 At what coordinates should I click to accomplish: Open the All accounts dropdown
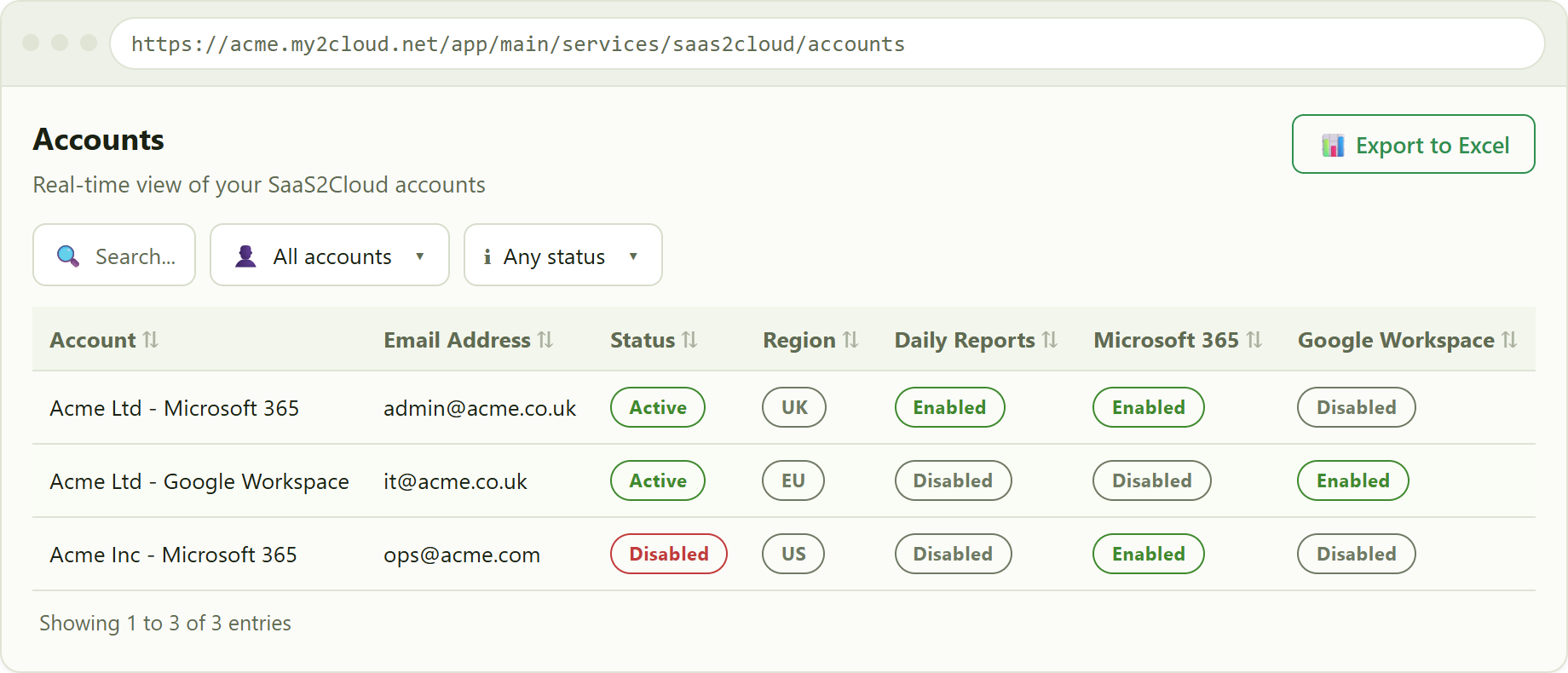(330, 255)
